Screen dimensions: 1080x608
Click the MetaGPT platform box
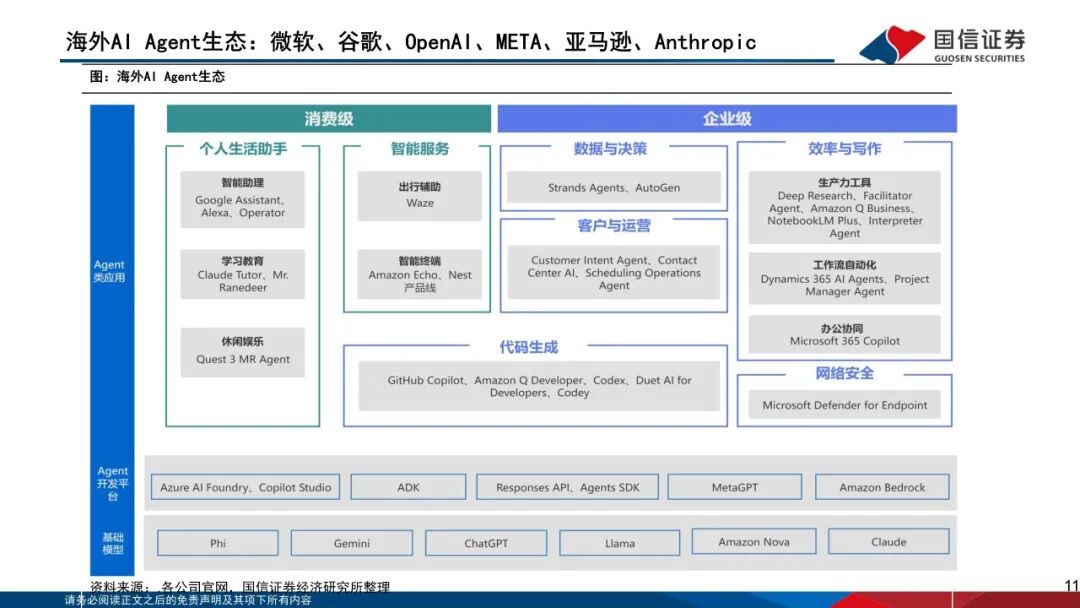pos(734,487)
